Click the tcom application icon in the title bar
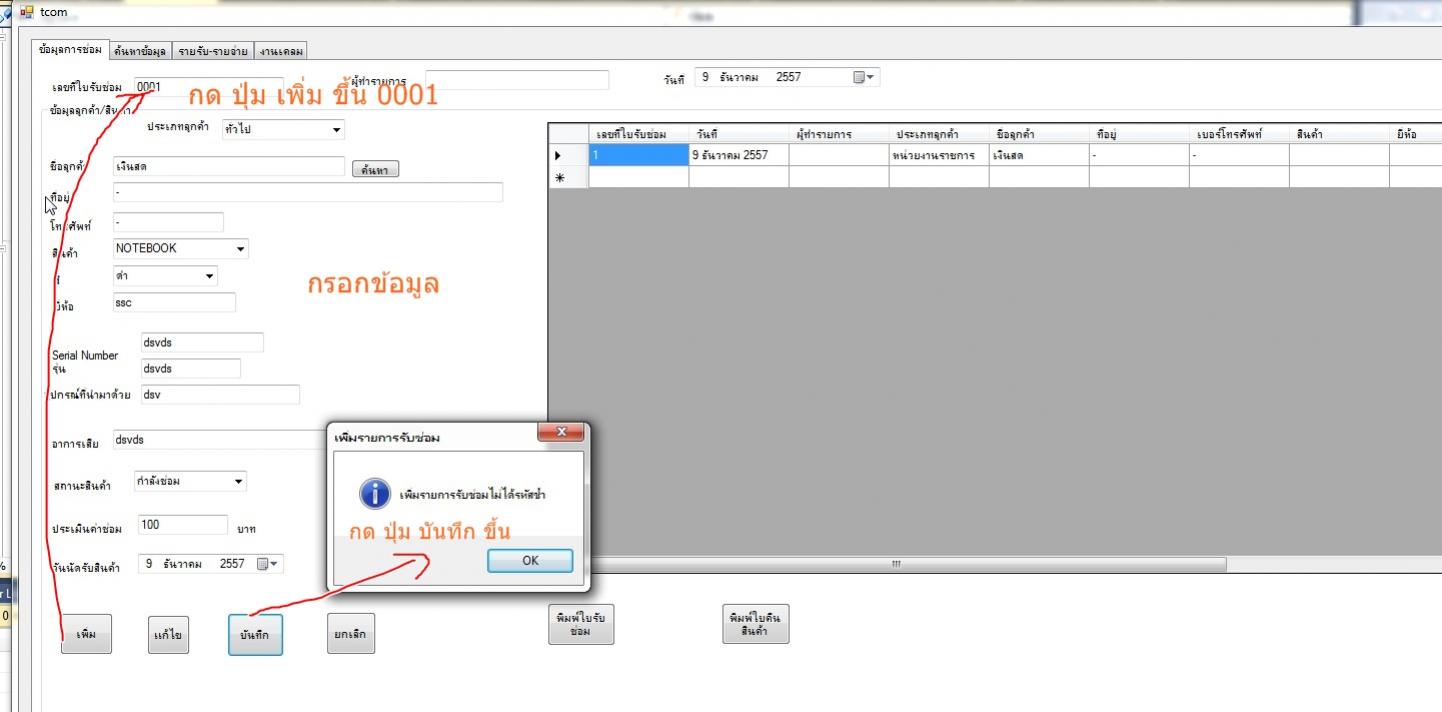The width and height of the screenshot is (1442, 712). pos(27,11)
